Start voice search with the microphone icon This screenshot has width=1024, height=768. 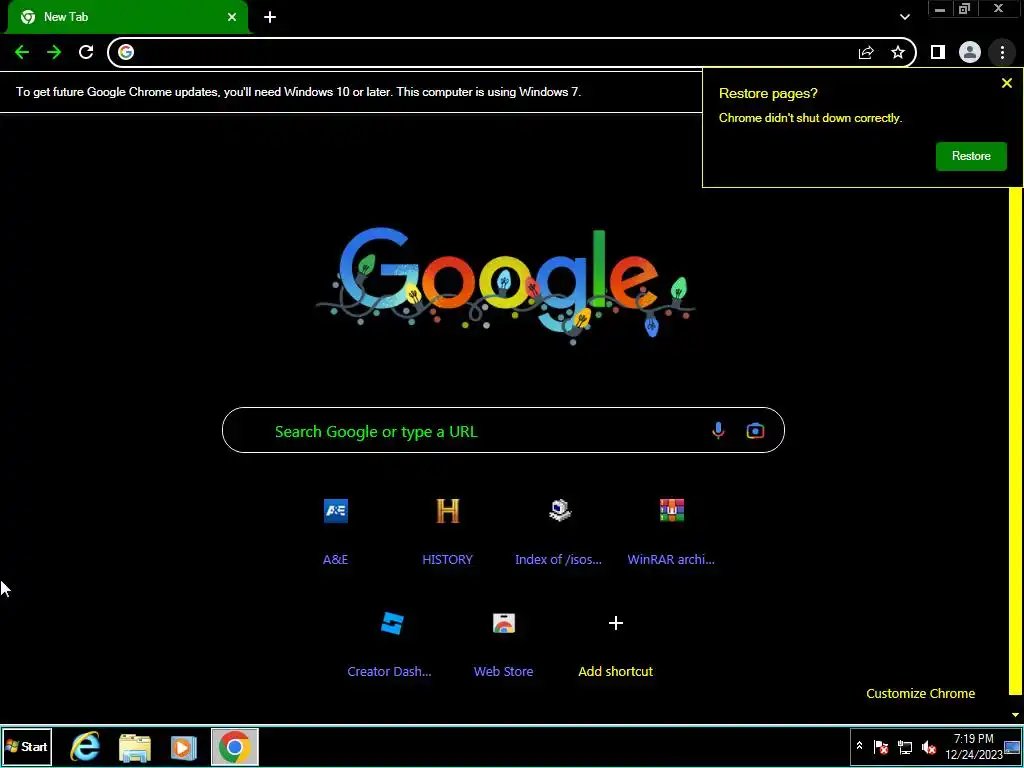718,430
